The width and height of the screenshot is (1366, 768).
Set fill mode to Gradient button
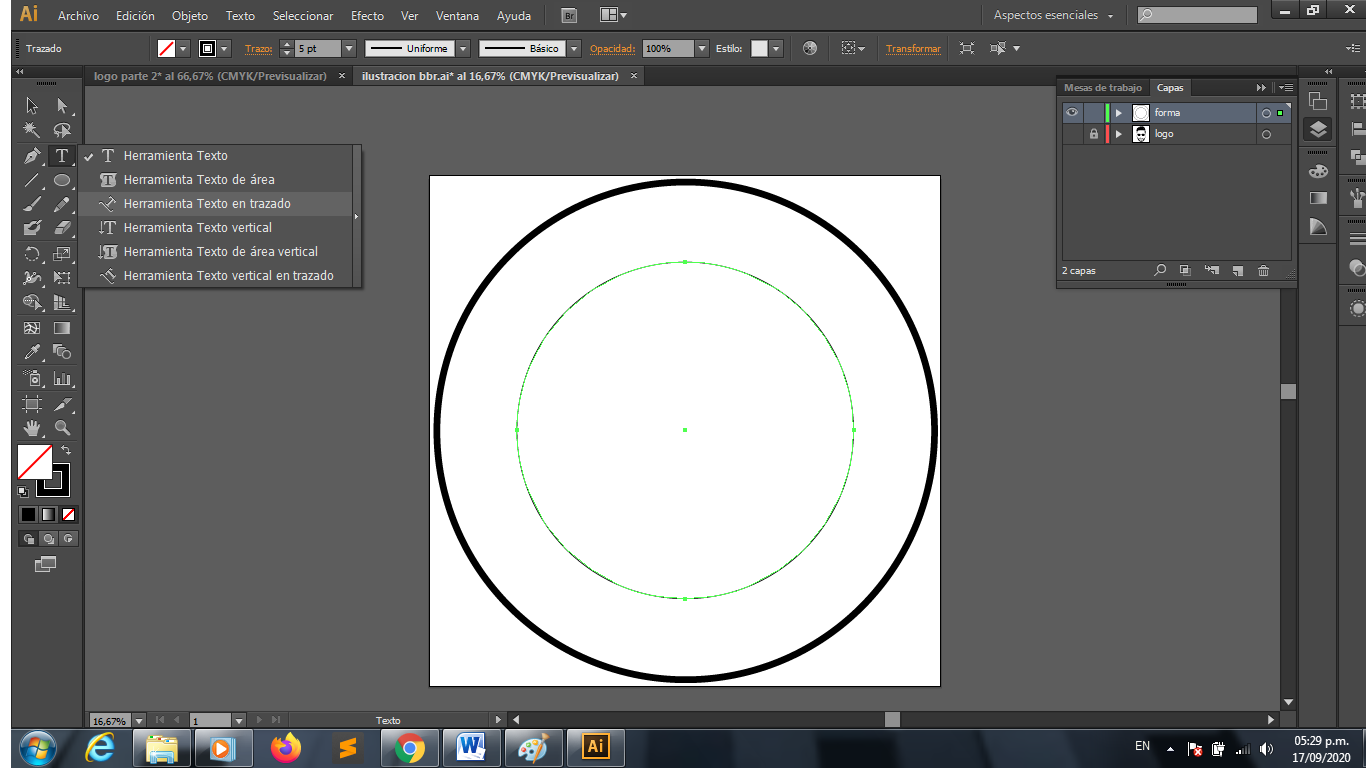48,515
